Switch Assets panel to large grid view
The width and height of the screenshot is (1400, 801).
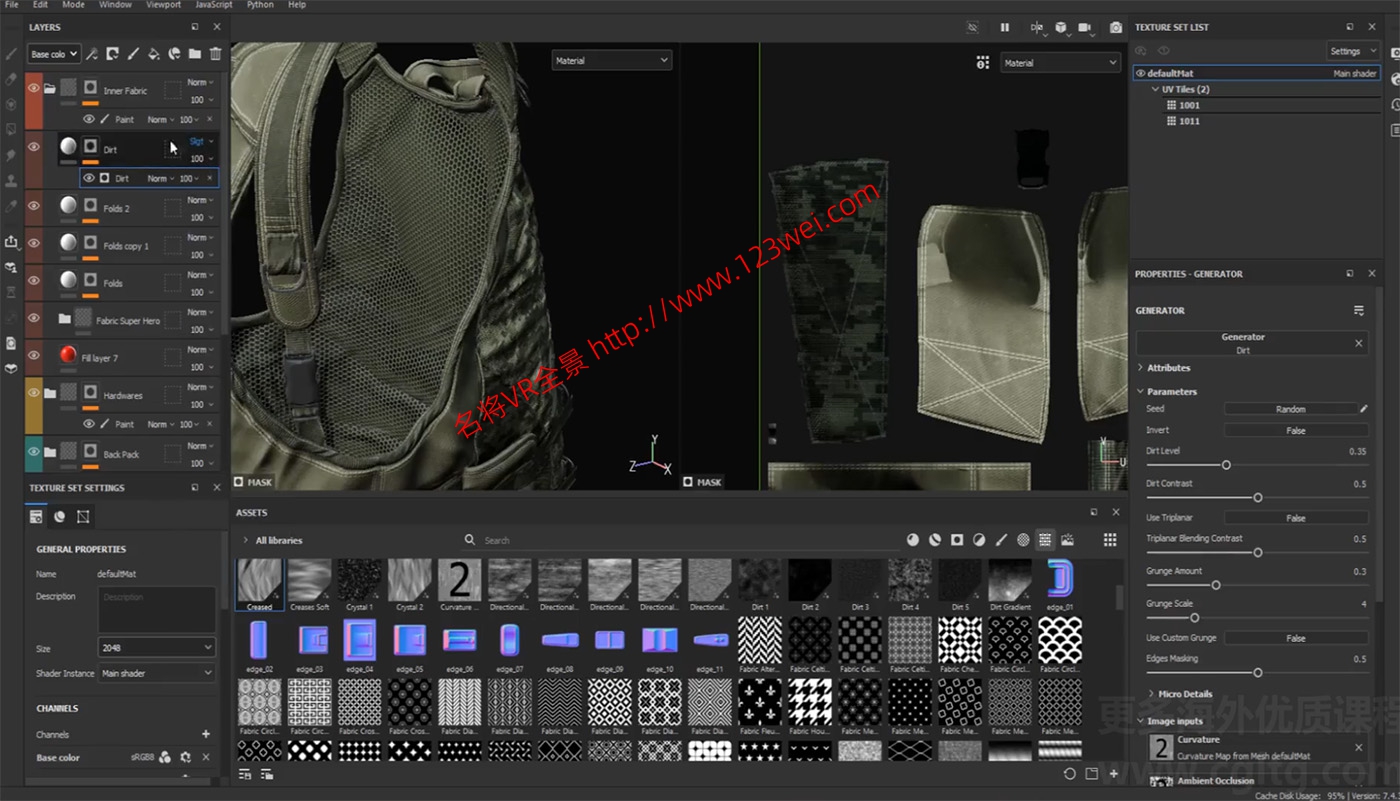tap(1110, 540)
